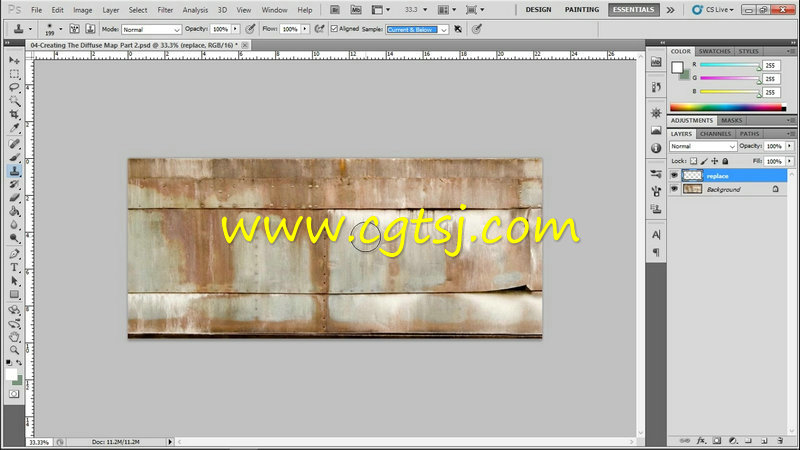Select the Rectangle shape tool

pyautogui.click(x=14, y=294)
